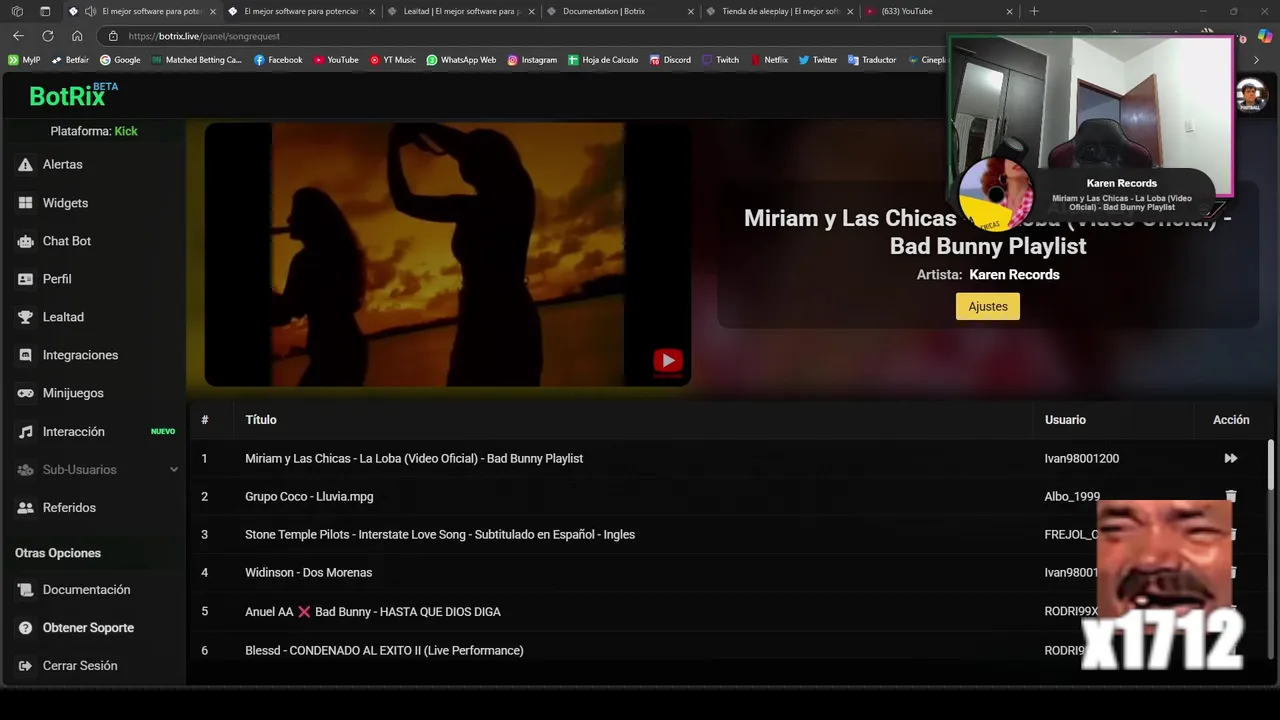Click the YouTube logo on the video thumbnail

668,360
